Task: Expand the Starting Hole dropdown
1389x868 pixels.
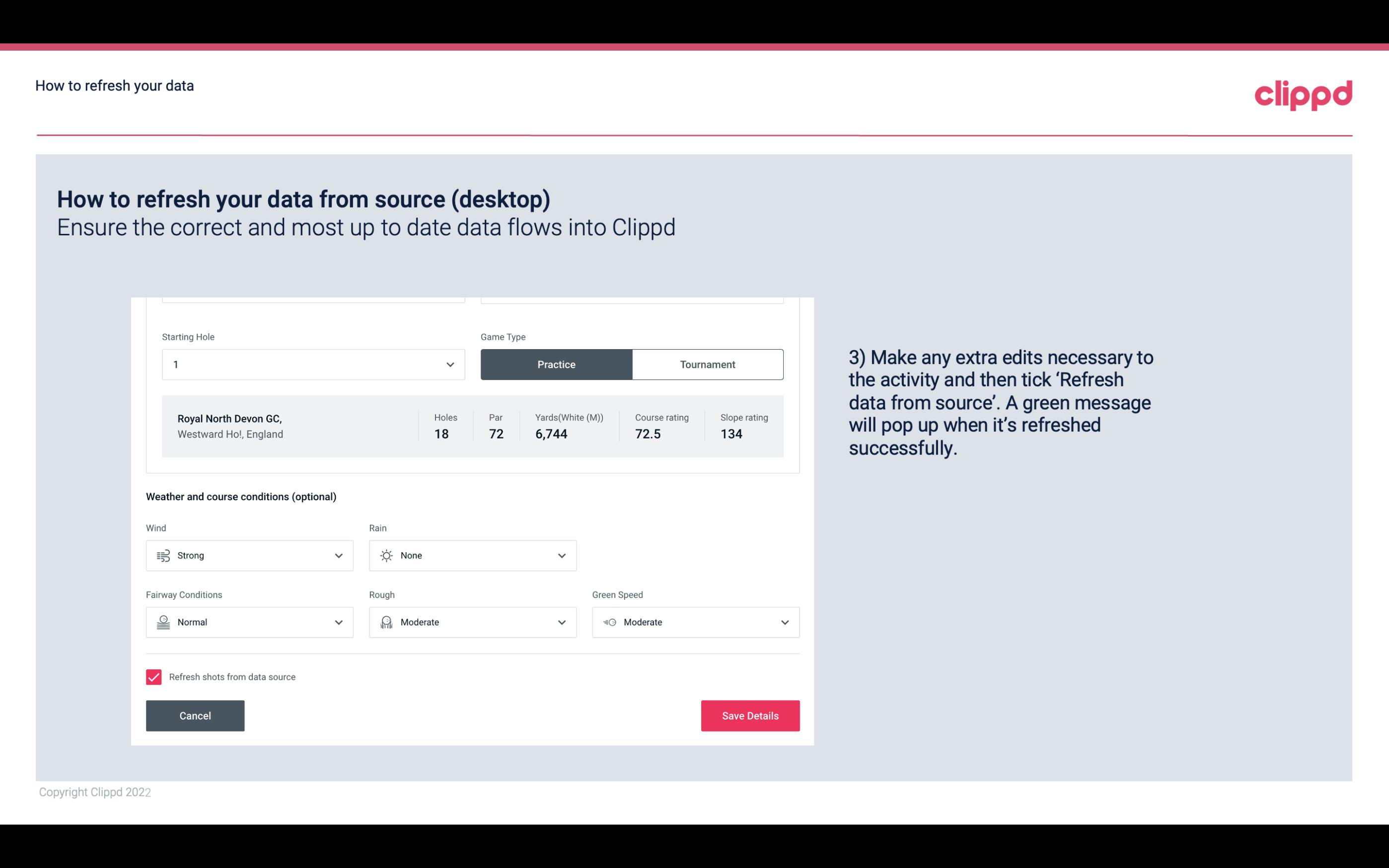Action: point(450,364)
